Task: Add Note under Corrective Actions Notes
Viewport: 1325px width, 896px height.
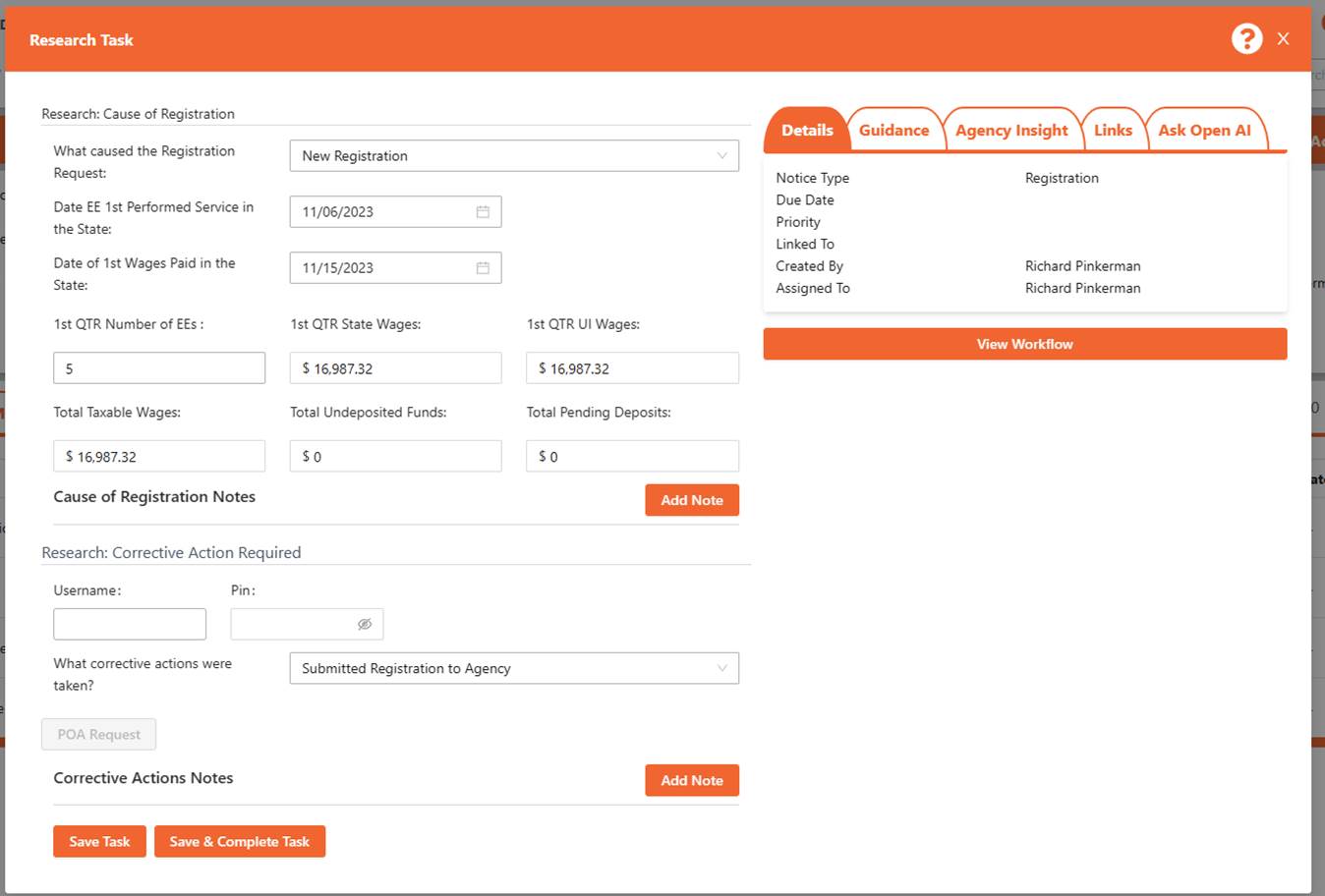Action: point(691,780)
